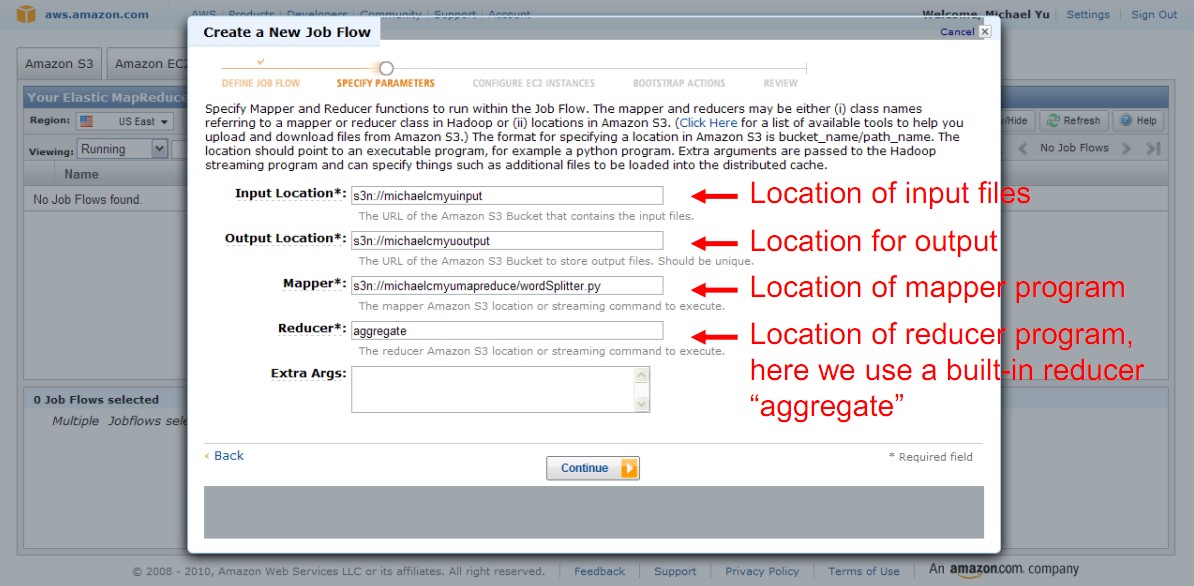Select the Bootstrap Actions step
1194x586 pixels.
(679, 83)
